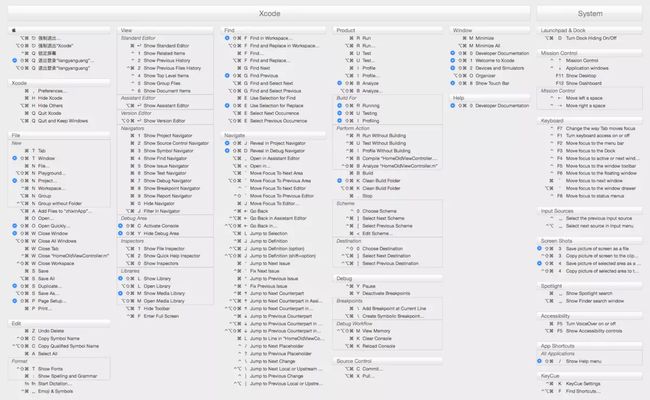This screenshot has width=650, height=400.
Task: Select Show Breakpoint Navigator entry
Action: (172, 188)
